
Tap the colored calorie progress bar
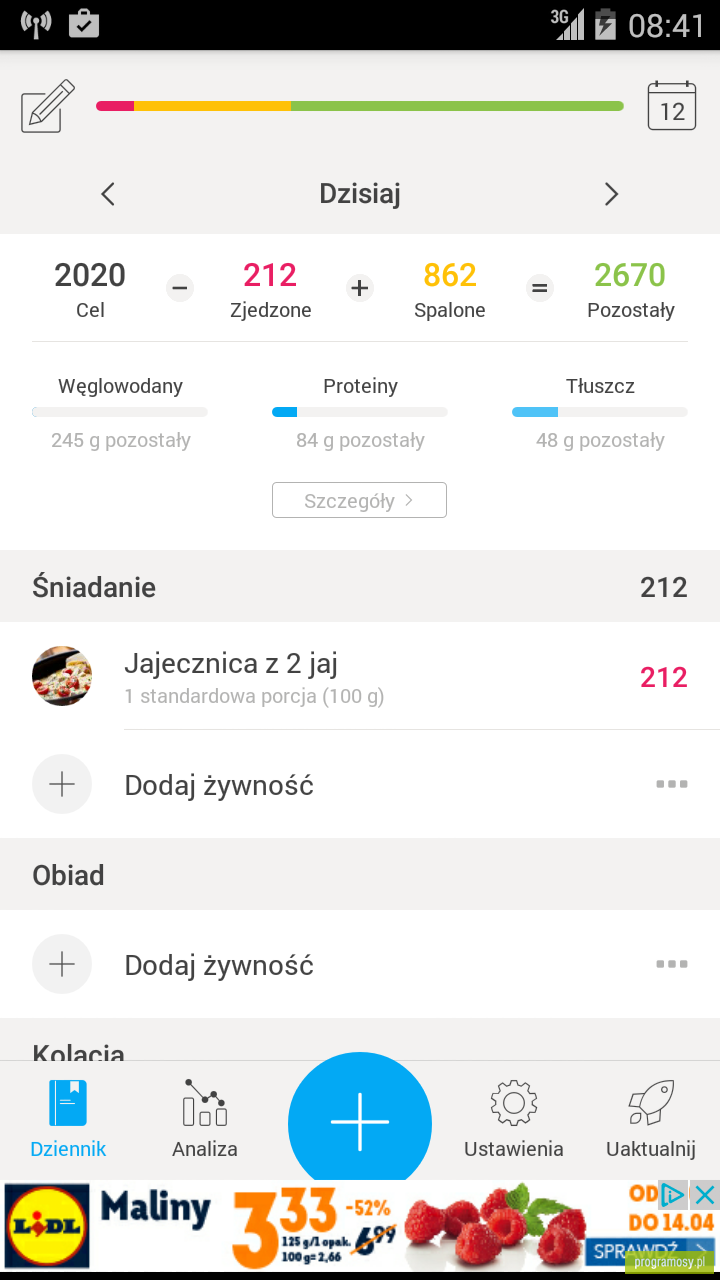click(360, 106)
